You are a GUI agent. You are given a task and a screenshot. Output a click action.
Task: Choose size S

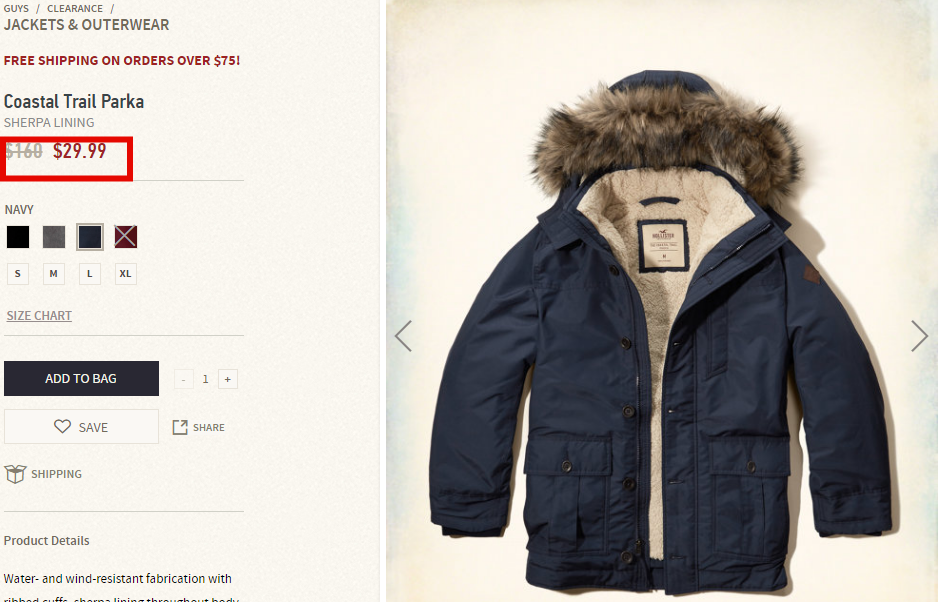pyautogui.click(x=18, y=274)
